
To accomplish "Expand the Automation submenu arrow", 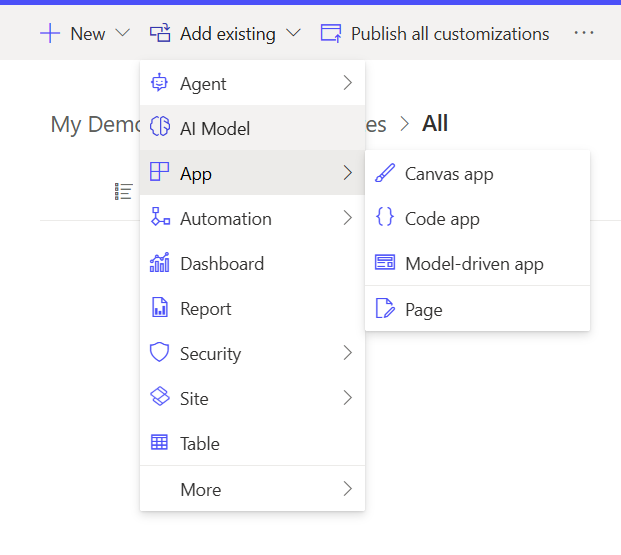I will 347,217.
